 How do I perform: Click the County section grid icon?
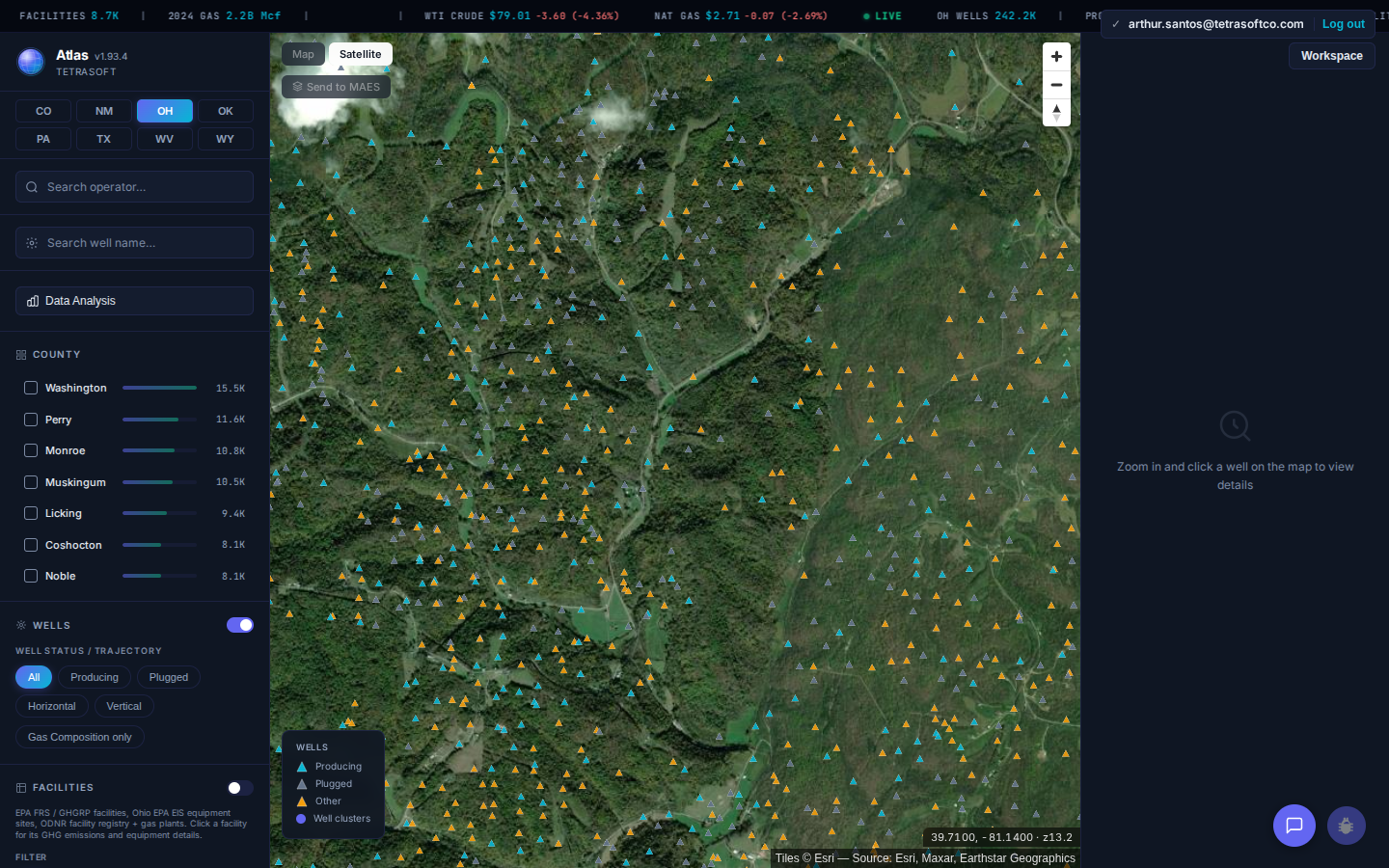click(x=21, y=355)
